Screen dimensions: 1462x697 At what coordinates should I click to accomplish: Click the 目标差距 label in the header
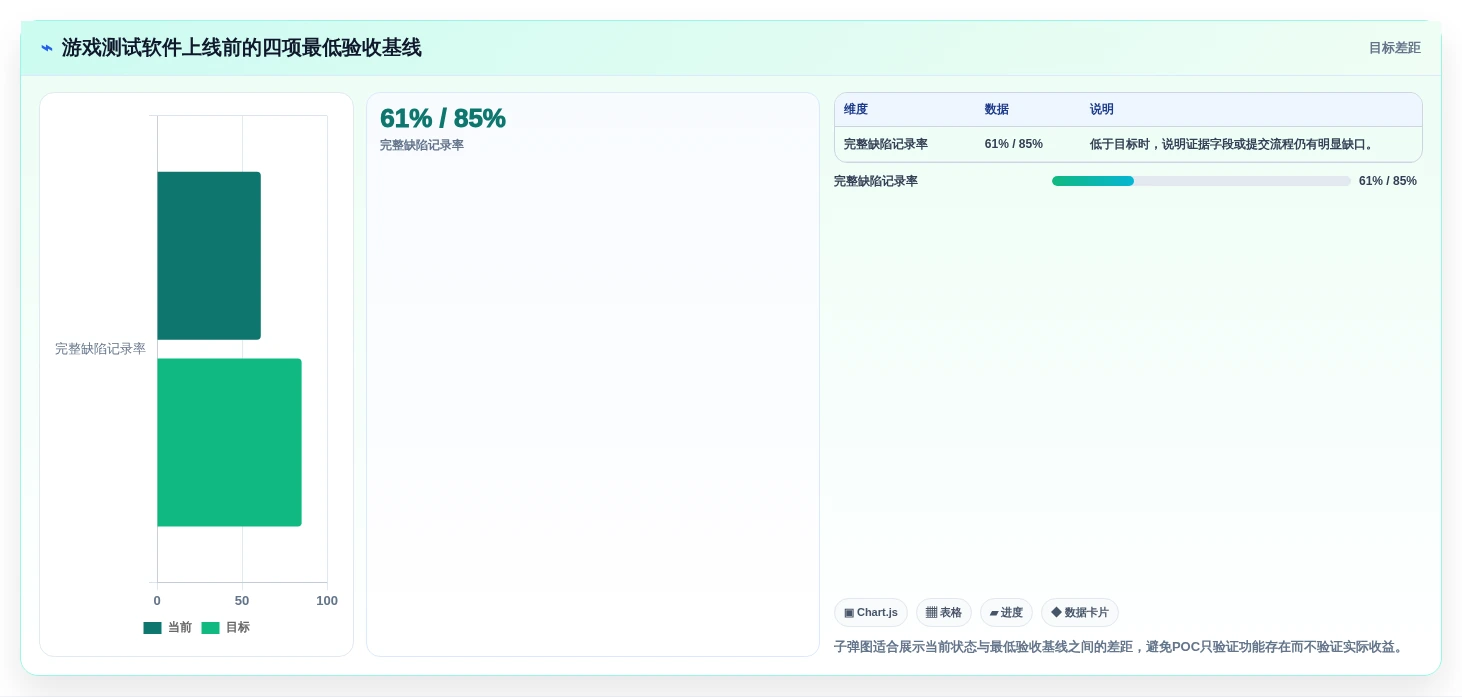tap(1394, 48)
